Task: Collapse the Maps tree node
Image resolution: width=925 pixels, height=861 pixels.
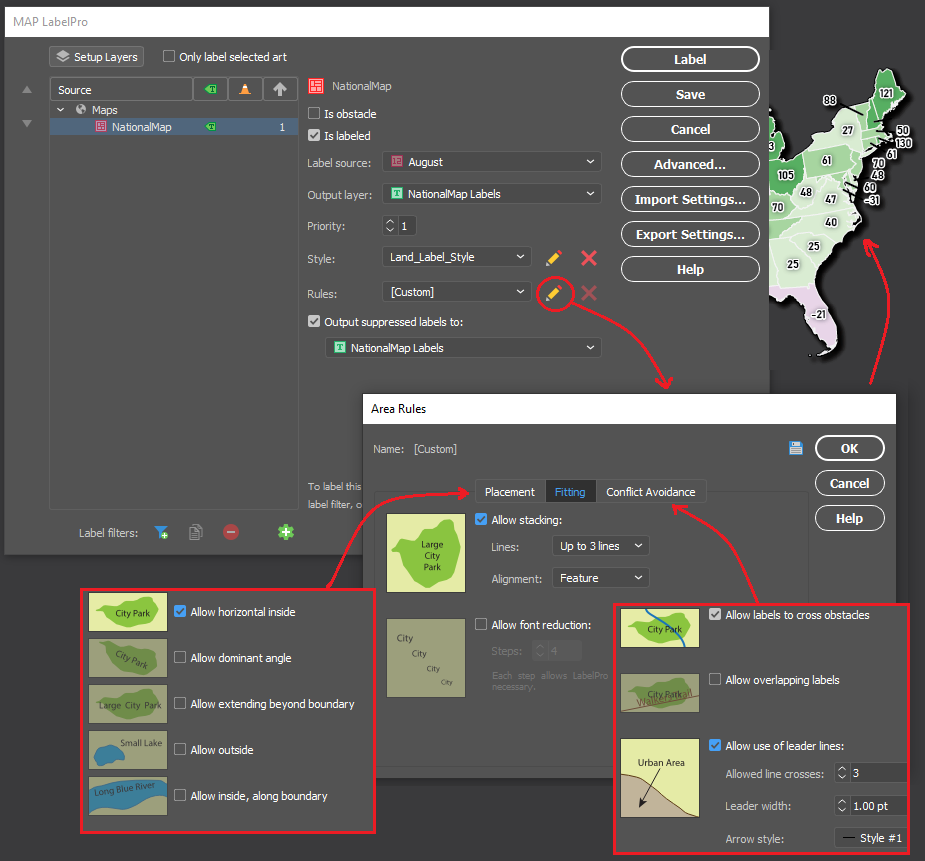Action: (61, 110)
